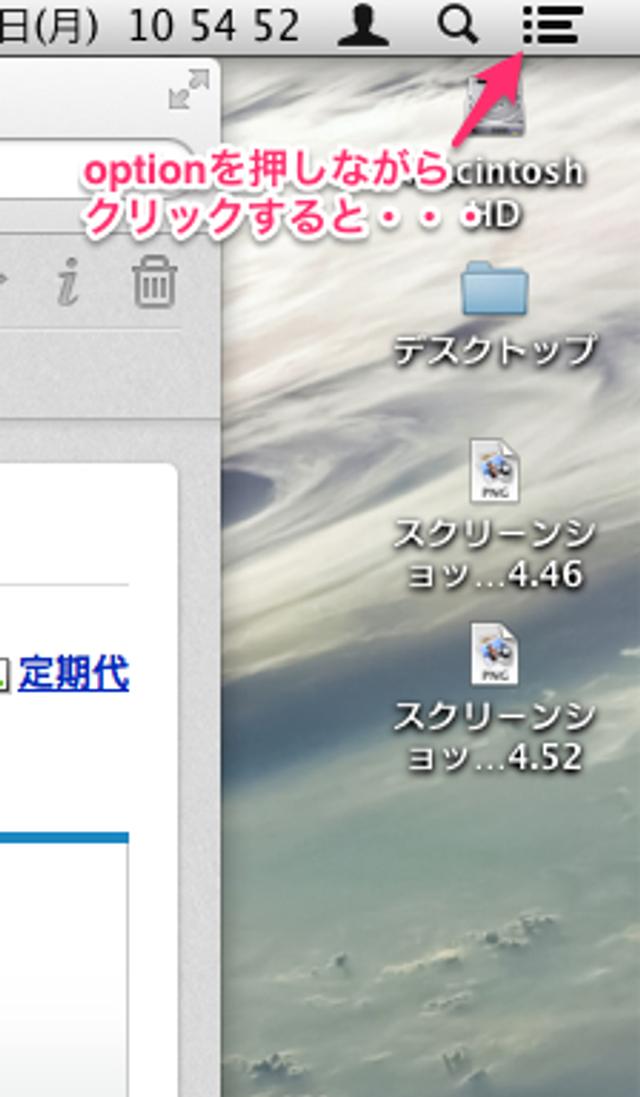The image size is (640, 1097).
Task: Select the スクリーンショッ…4.46 PNG file
Action: pyautogui.click(x=495, y=470)
